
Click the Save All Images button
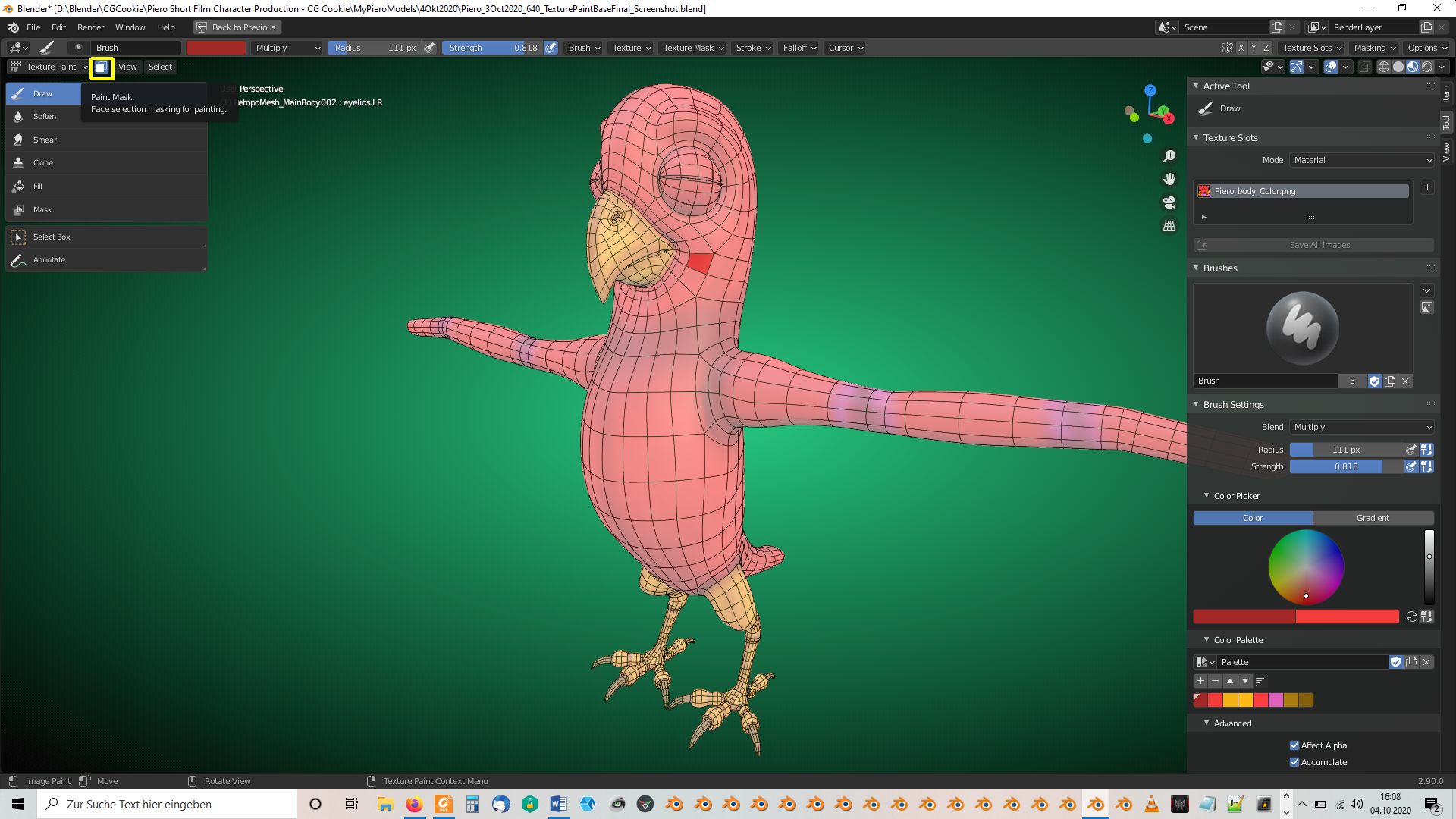[x=1319, y=244]
